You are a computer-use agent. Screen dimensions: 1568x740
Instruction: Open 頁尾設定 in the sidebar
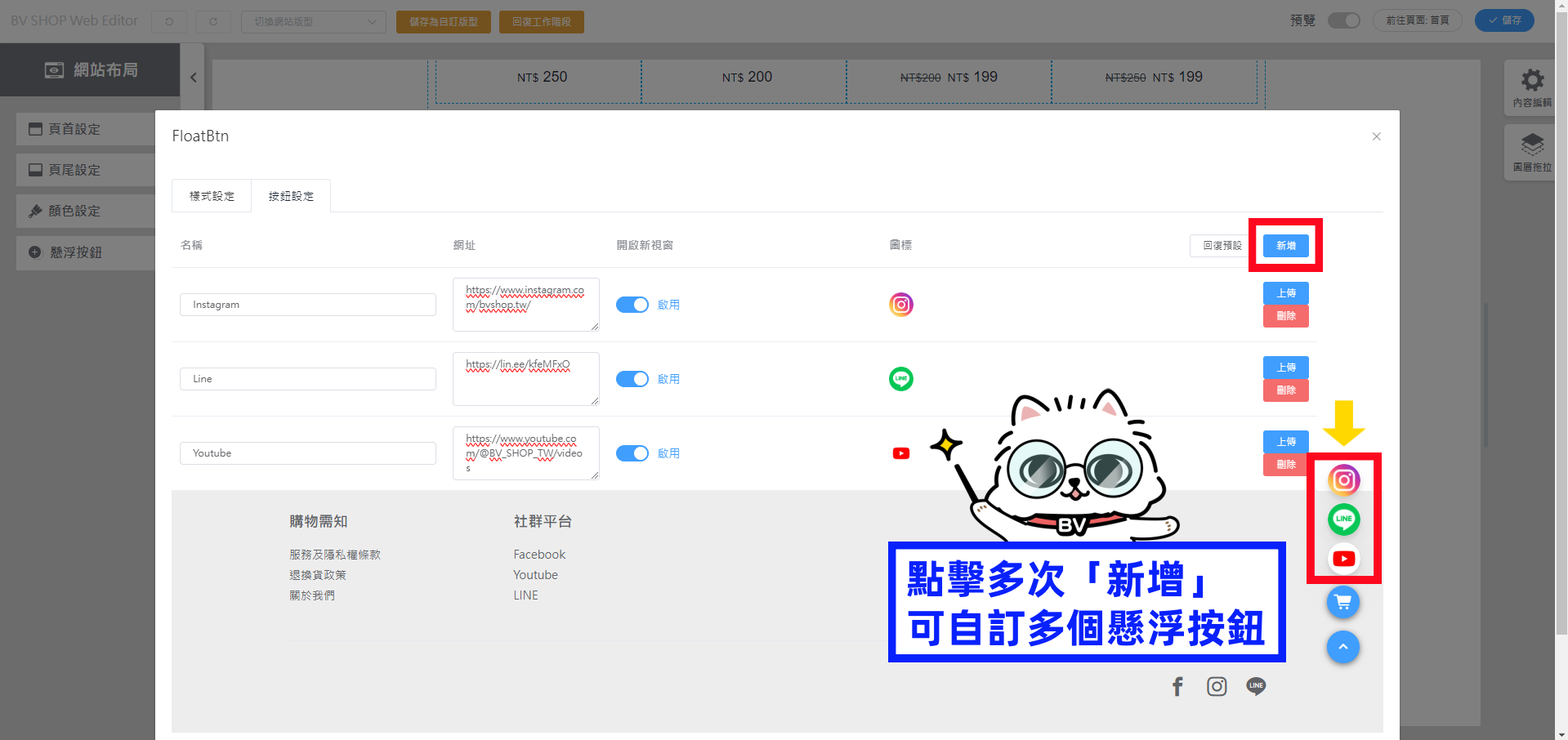click(86, 170)
